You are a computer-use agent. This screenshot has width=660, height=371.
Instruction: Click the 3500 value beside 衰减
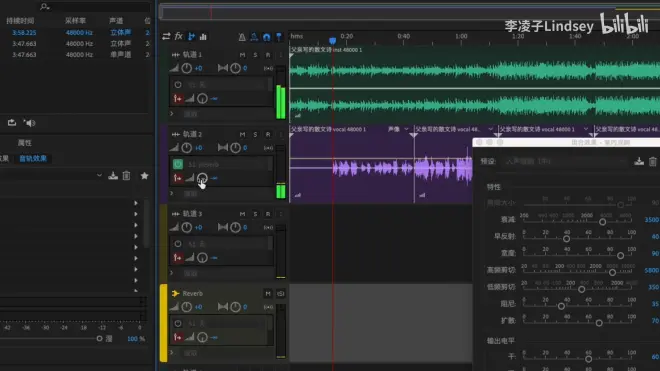[652, 219]
